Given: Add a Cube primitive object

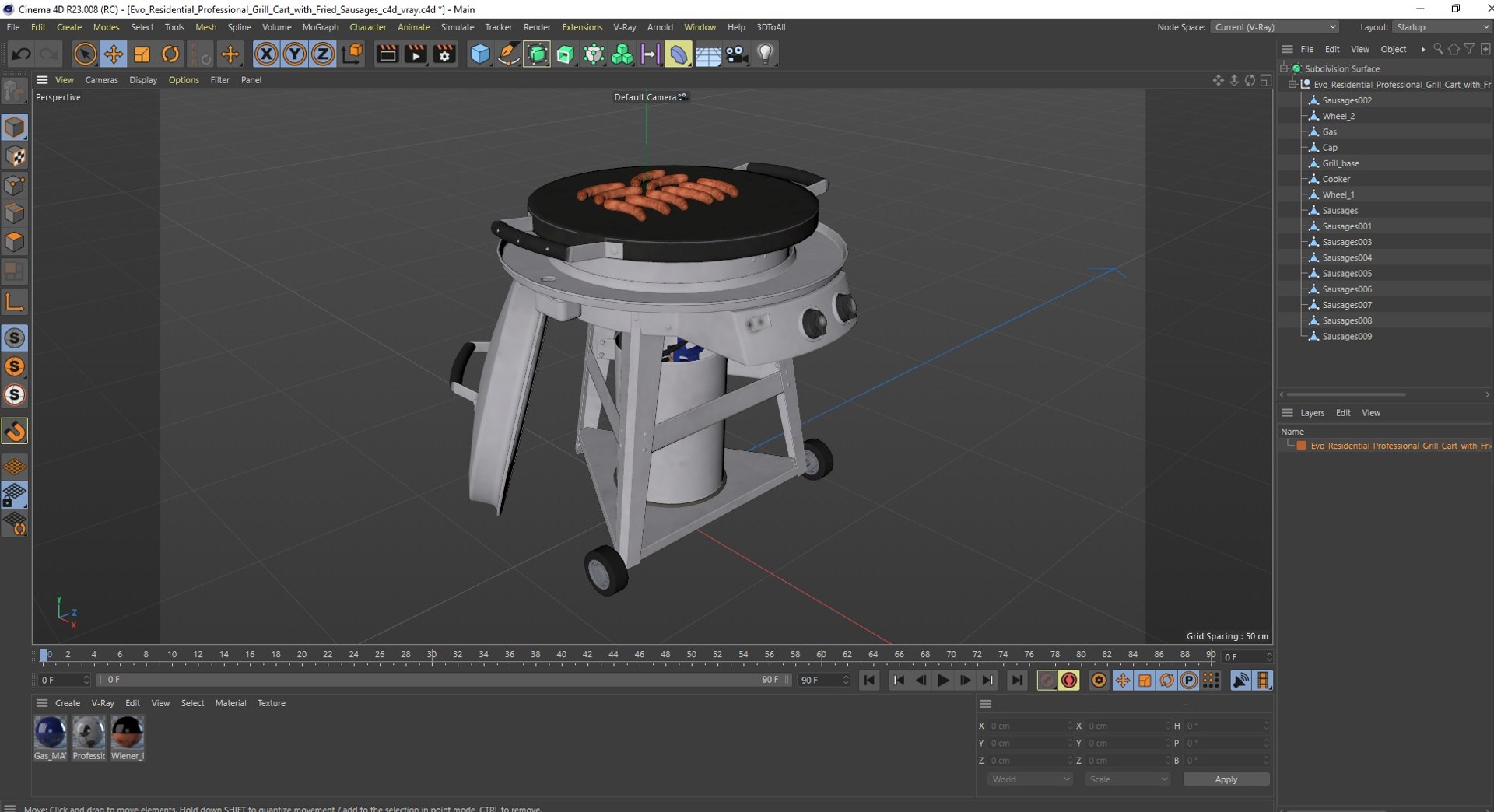Looking at the screenshot, I should tap(480, 54).
